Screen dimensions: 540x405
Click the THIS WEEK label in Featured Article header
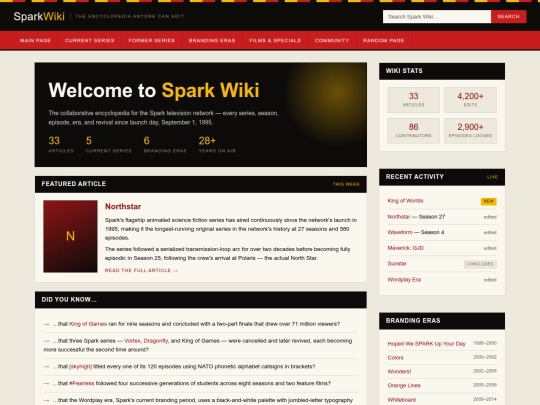[346, 184]
